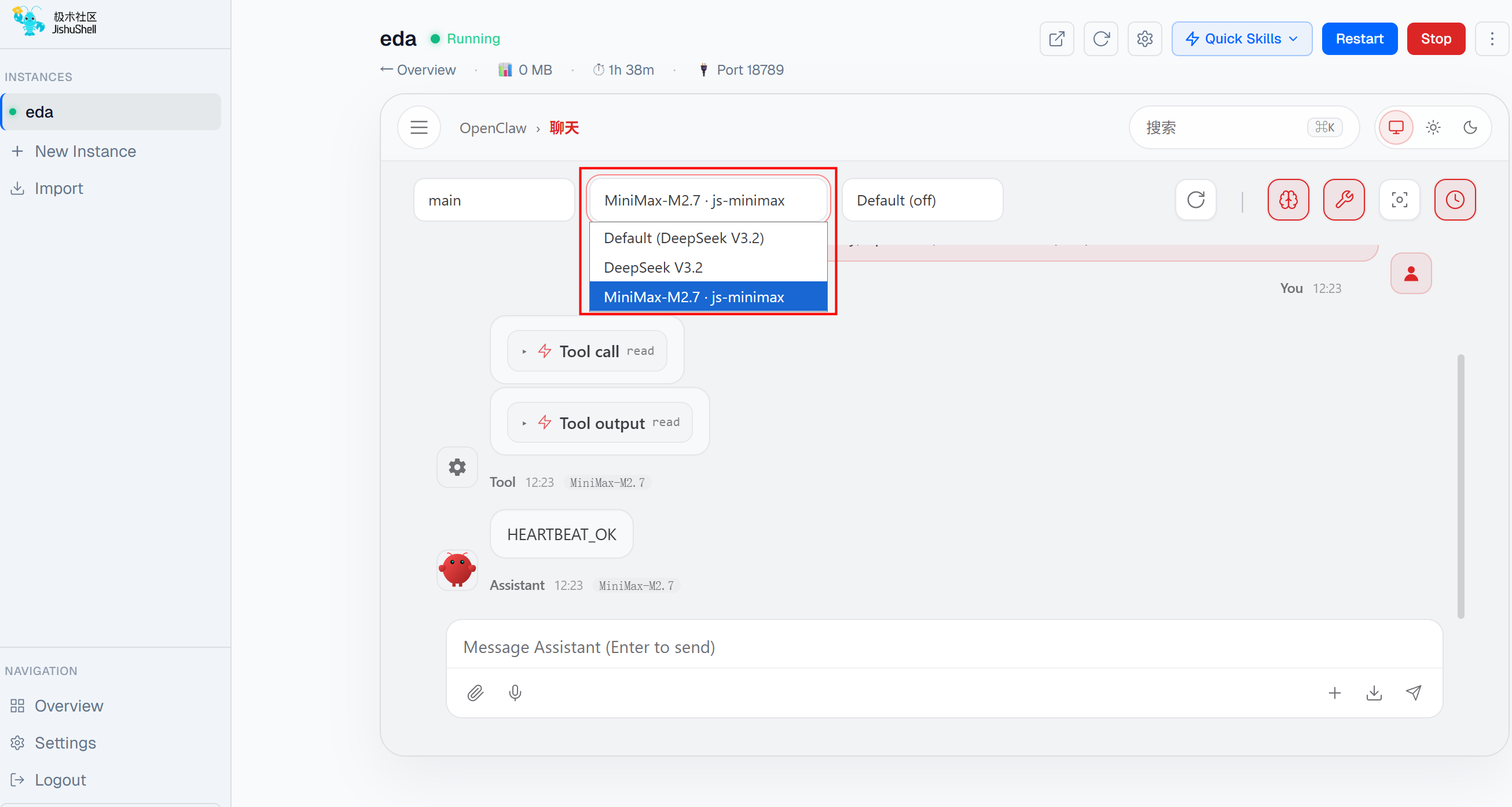
Task: Click the HEARTBEAT_OK message bubble
Action: click(x=561, y=534)
